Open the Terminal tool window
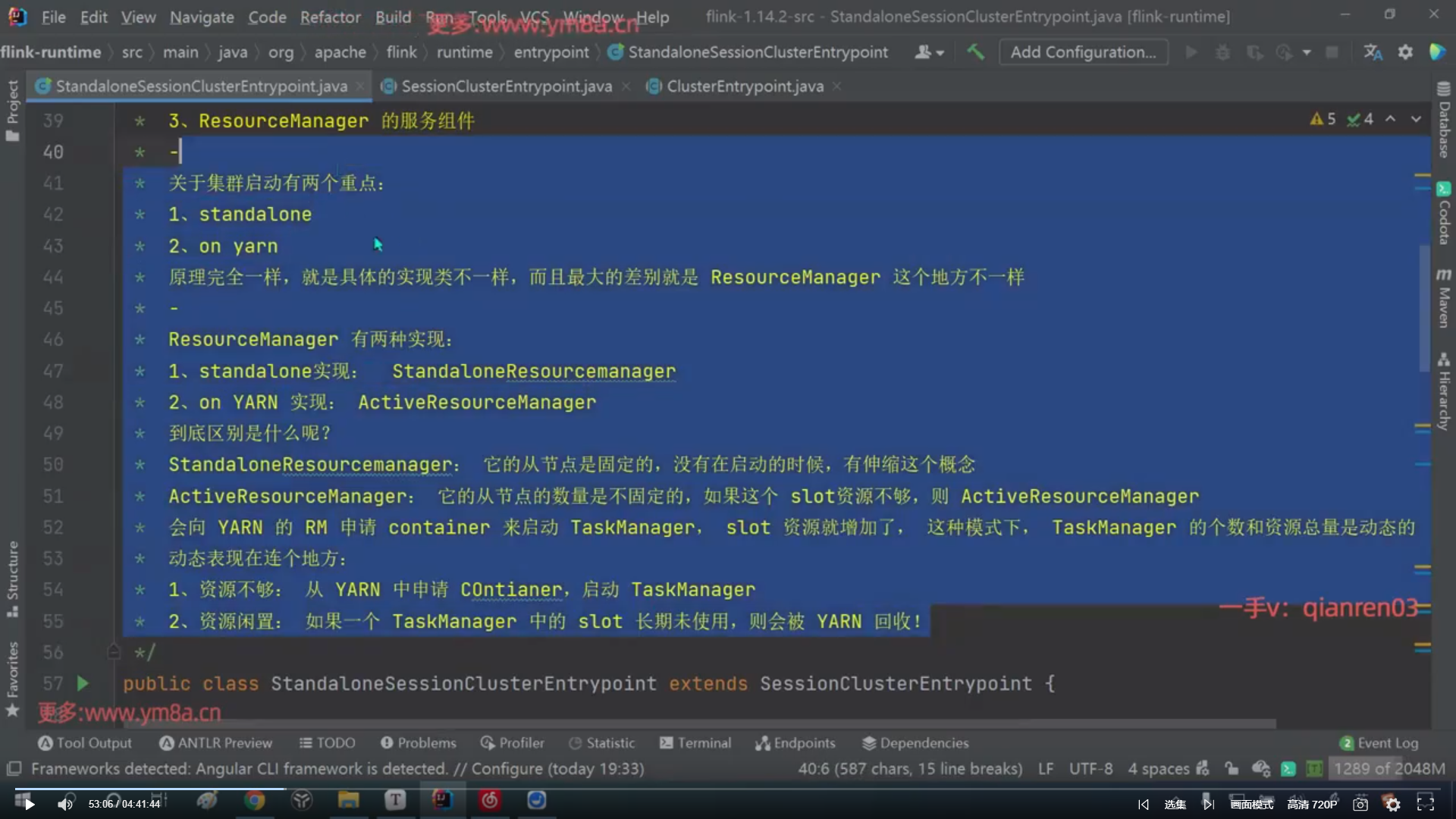Image resolution: width=1456 pixels, height=819 pixels. coord(695,743)
